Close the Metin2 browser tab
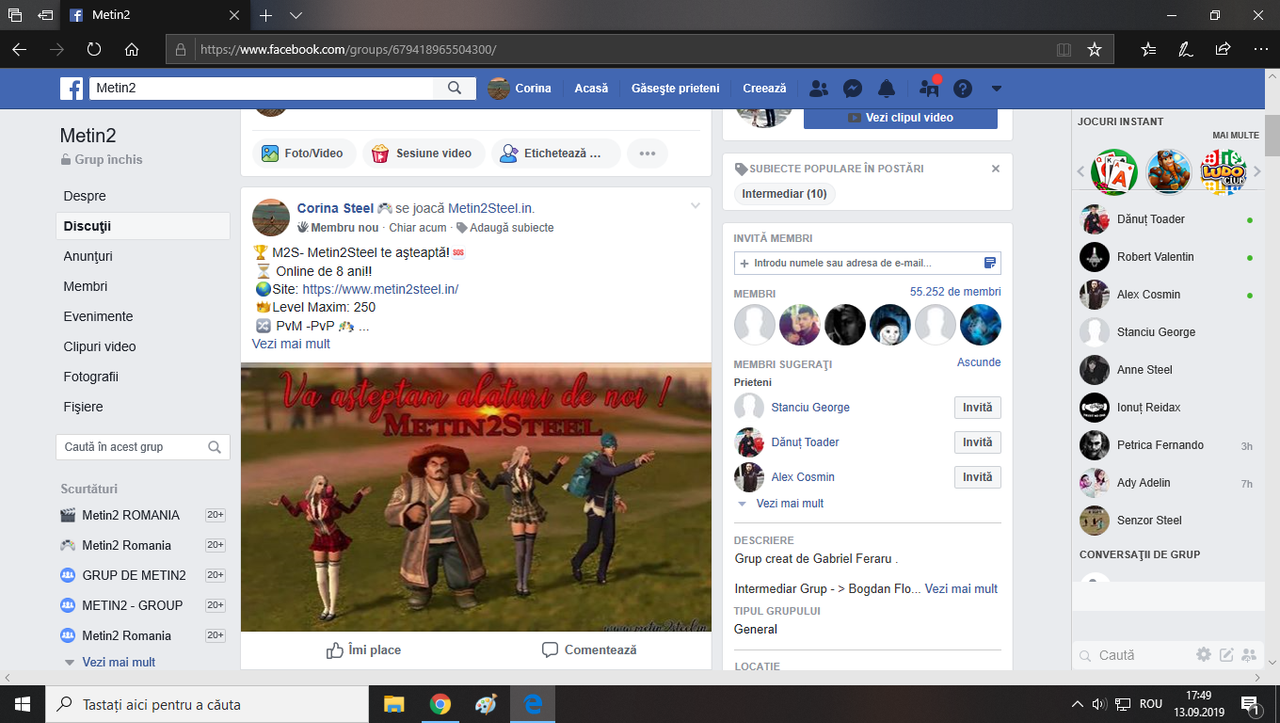The height and width of the screenshot is (723, 1280). (234, 16)
